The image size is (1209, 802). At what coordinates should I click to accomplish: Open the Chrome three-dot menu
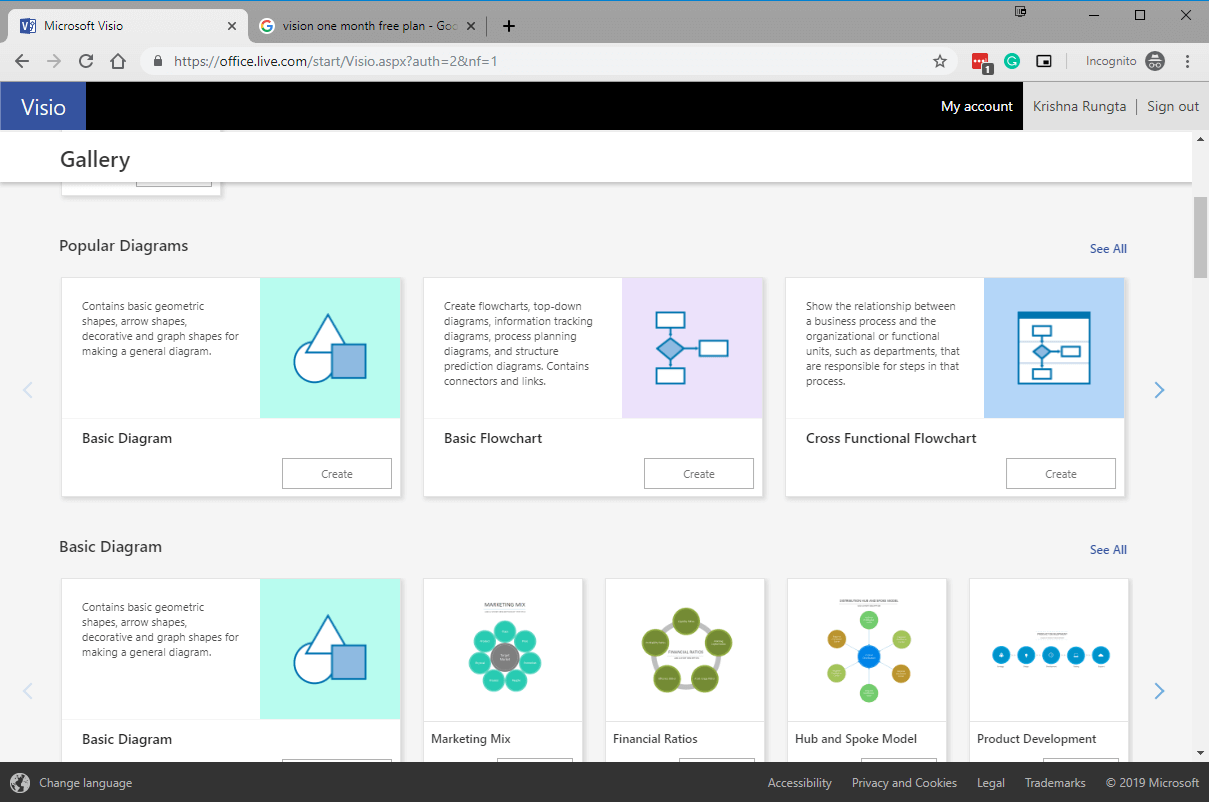click(1188, 61)
